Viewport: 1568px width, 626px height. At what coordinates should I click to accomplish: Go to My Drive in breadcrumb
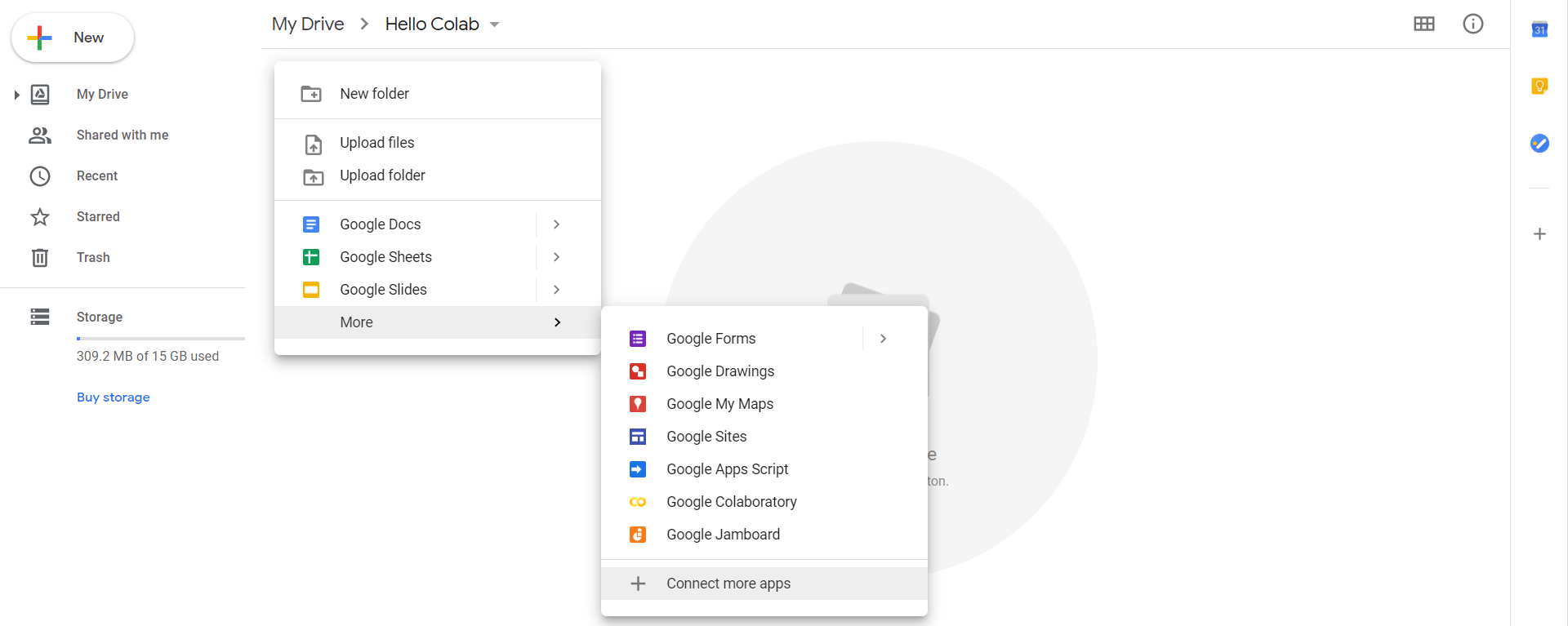point(308,24)
